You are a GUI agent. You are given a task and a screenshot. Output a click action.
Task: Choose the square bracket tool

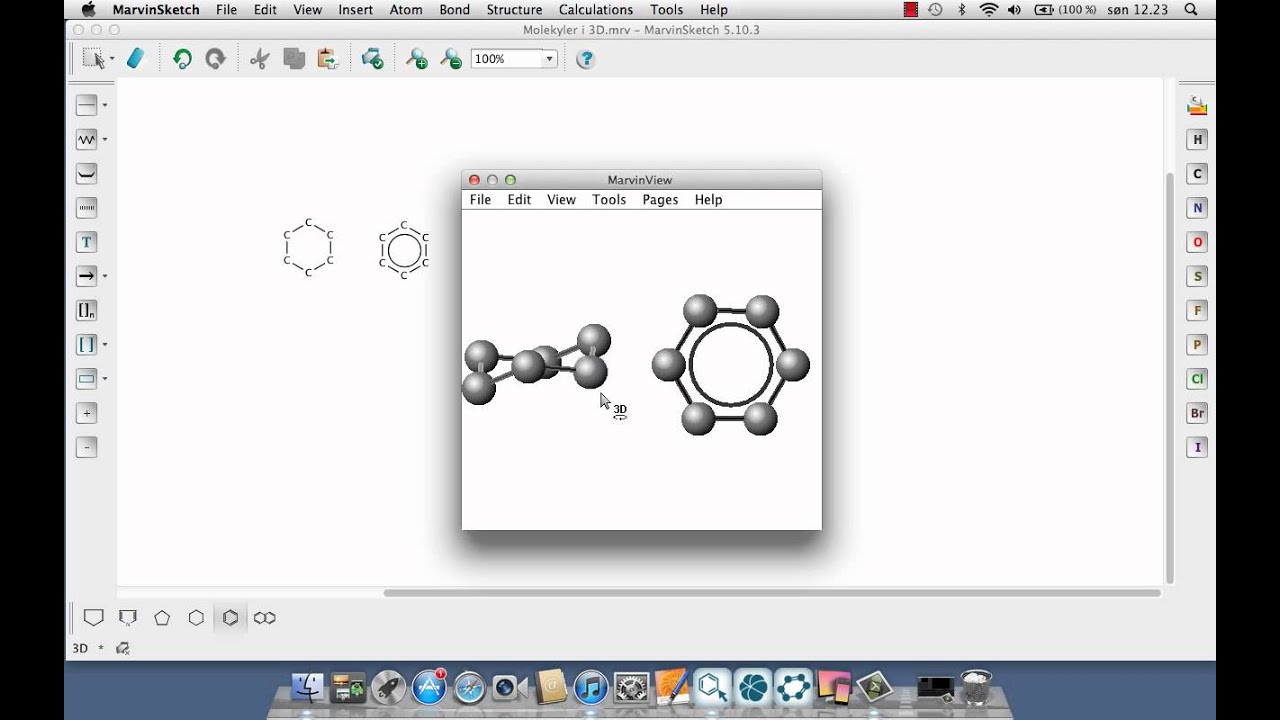point(87,344)
